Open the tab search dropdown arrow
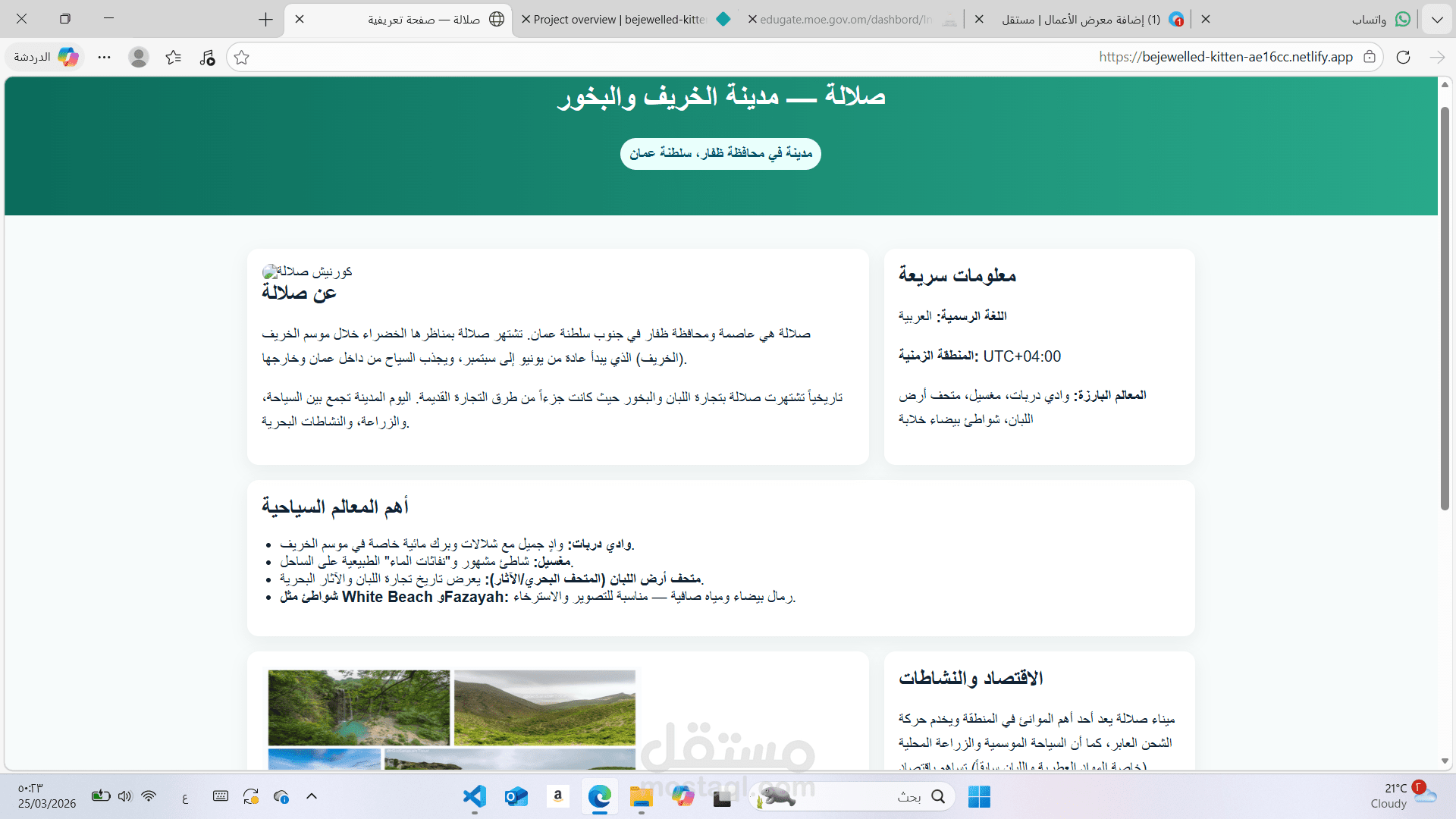Viewport: 1456px width, 819px height. click(1437, 19)
